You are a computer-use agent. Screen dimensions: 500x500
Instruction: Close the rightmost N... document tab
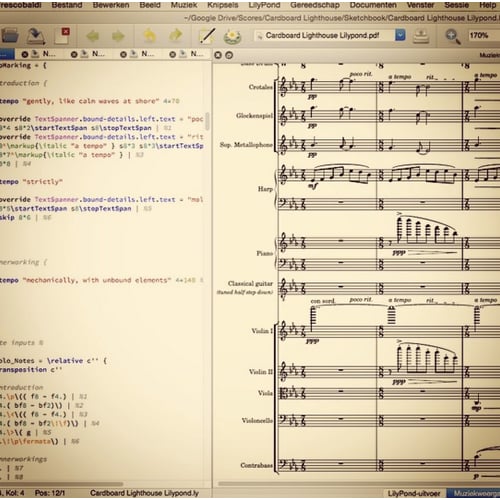(x=172, y=54)
